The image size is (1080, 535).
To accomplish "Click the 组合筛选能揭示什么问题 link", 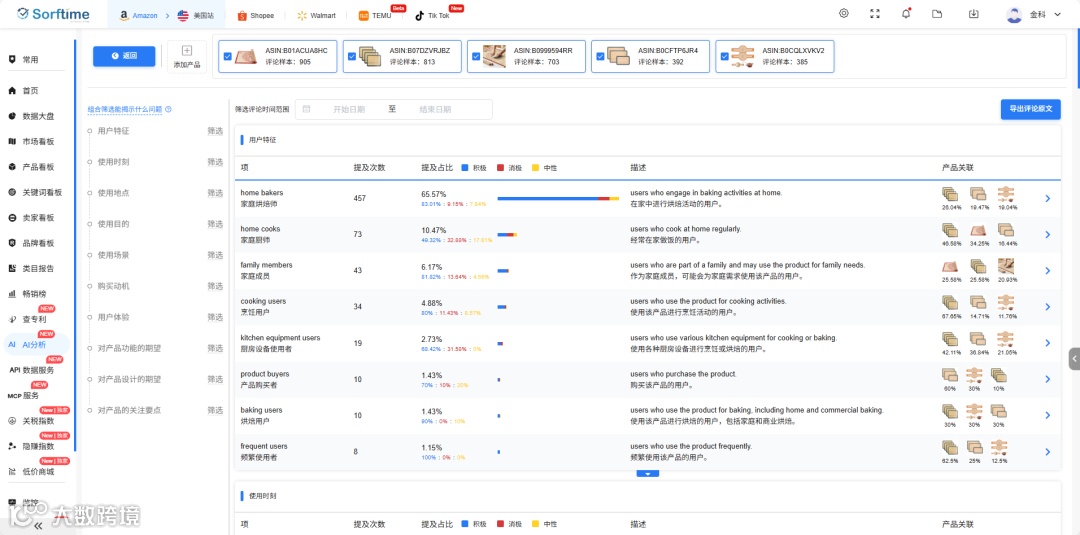I will (x=125, y=109).
